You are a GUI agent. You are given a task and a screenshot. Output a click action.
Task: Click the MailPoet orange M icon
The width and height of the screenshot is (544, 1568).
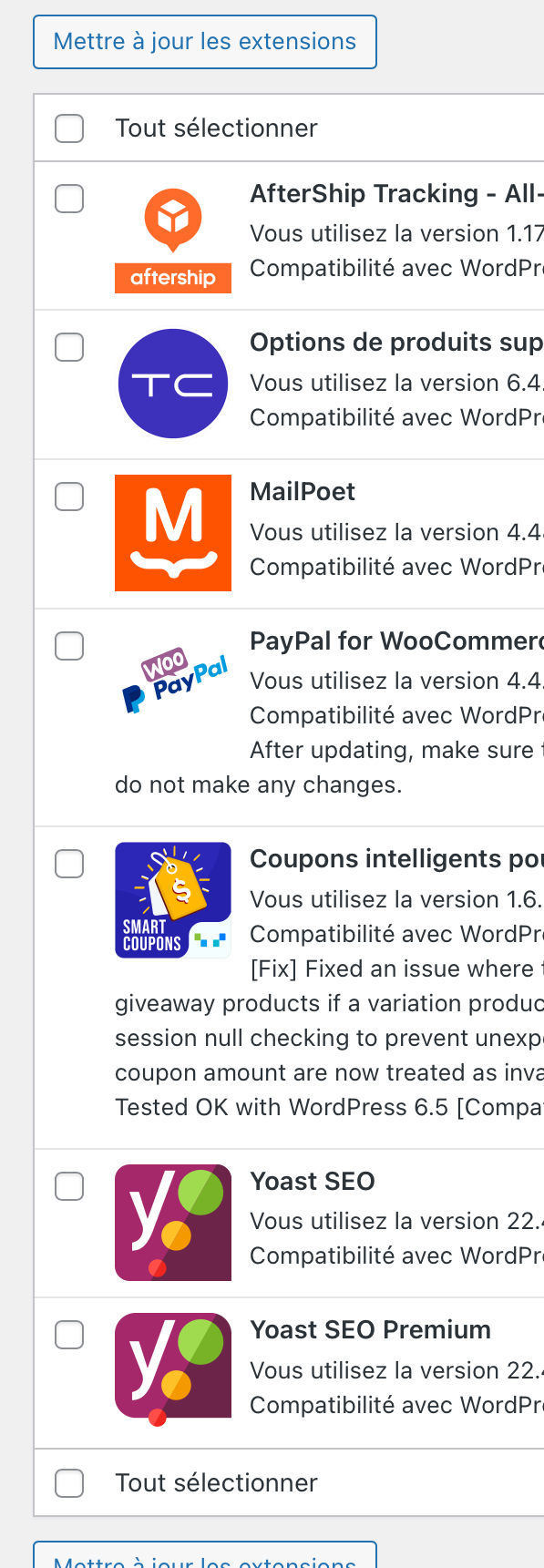click(173, 533)
